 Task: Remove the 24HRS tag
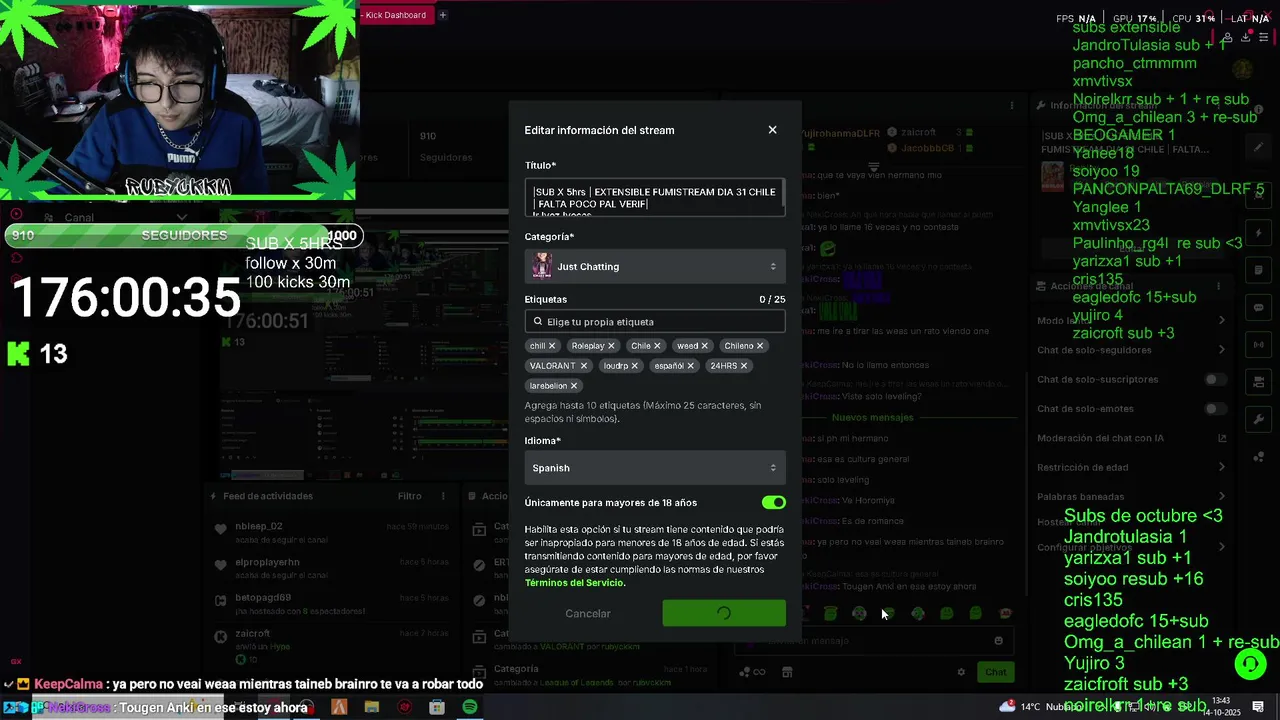(743, 366)
